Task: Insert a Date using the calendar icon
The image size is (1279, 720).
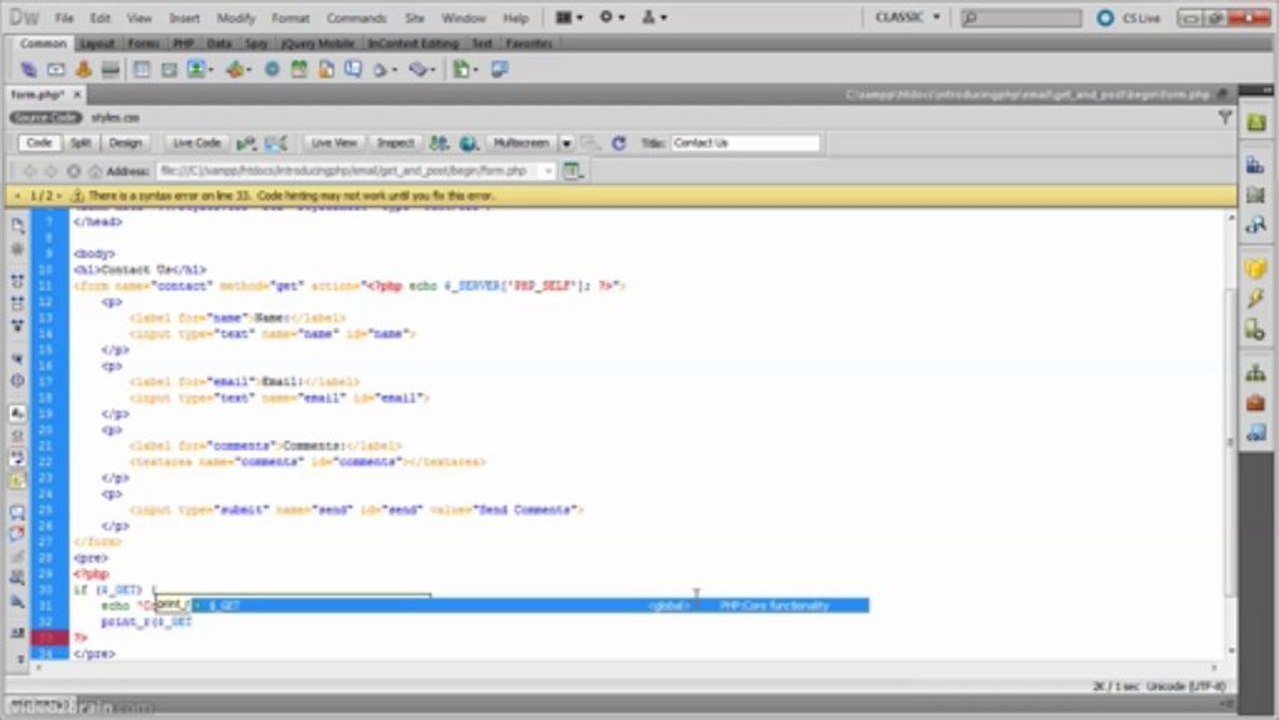Action: [x=299, y=69]
